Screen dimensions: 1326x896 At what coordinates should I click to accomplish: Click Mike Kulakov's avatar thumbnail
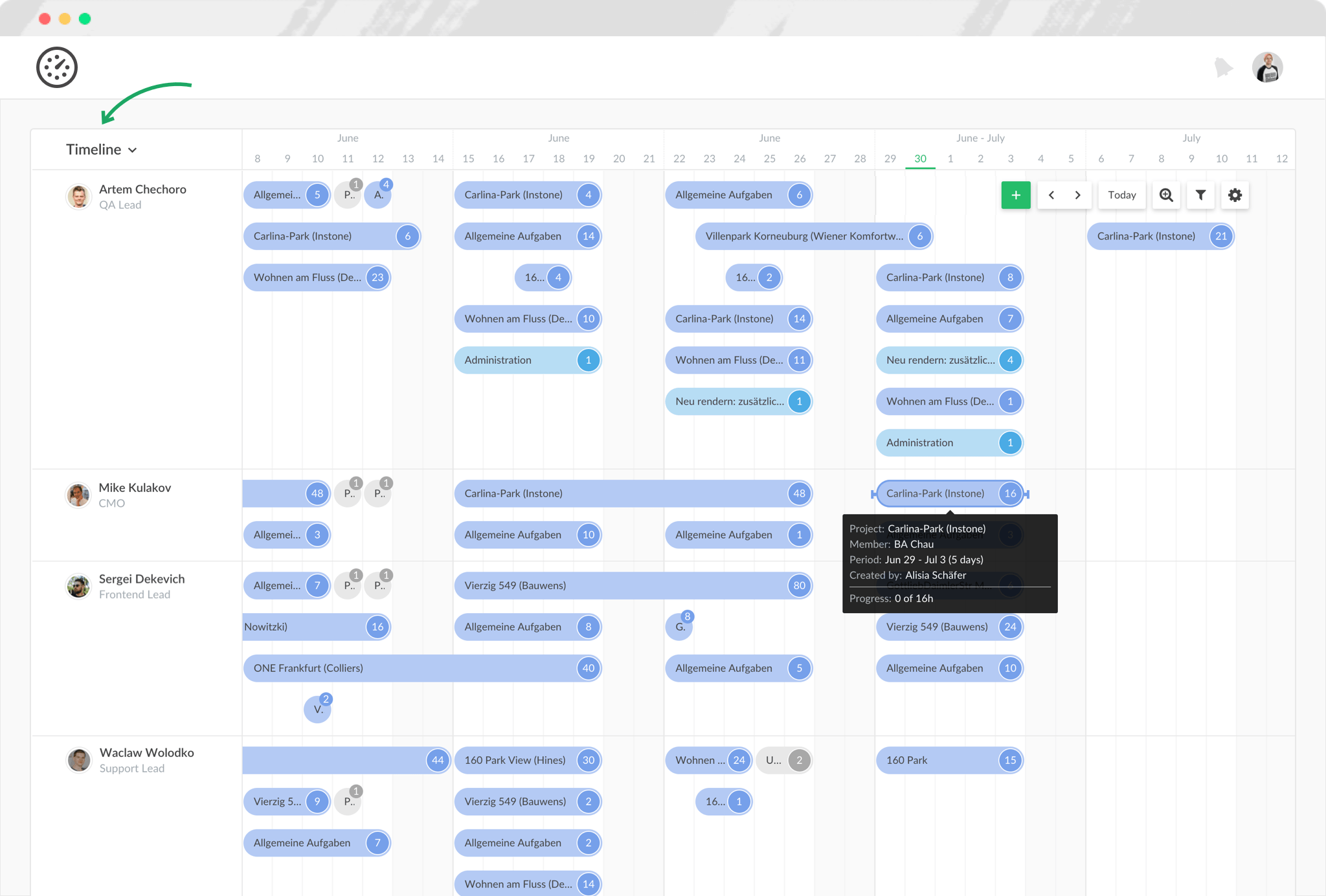click(78, 495)
